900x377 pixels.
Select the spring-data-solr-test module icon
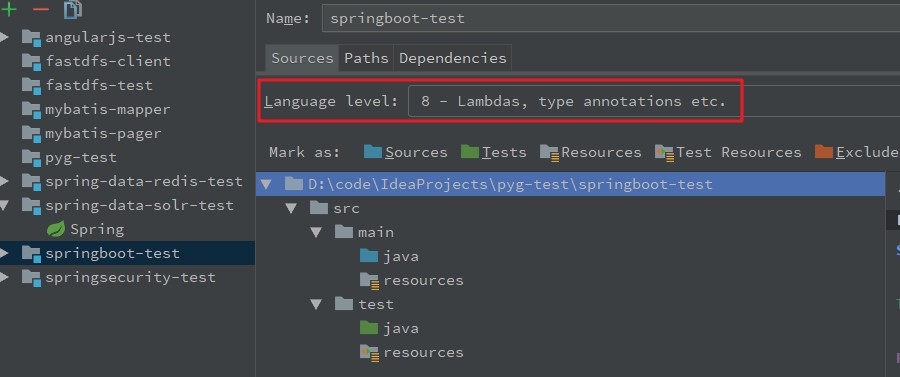tap(31, 206)
